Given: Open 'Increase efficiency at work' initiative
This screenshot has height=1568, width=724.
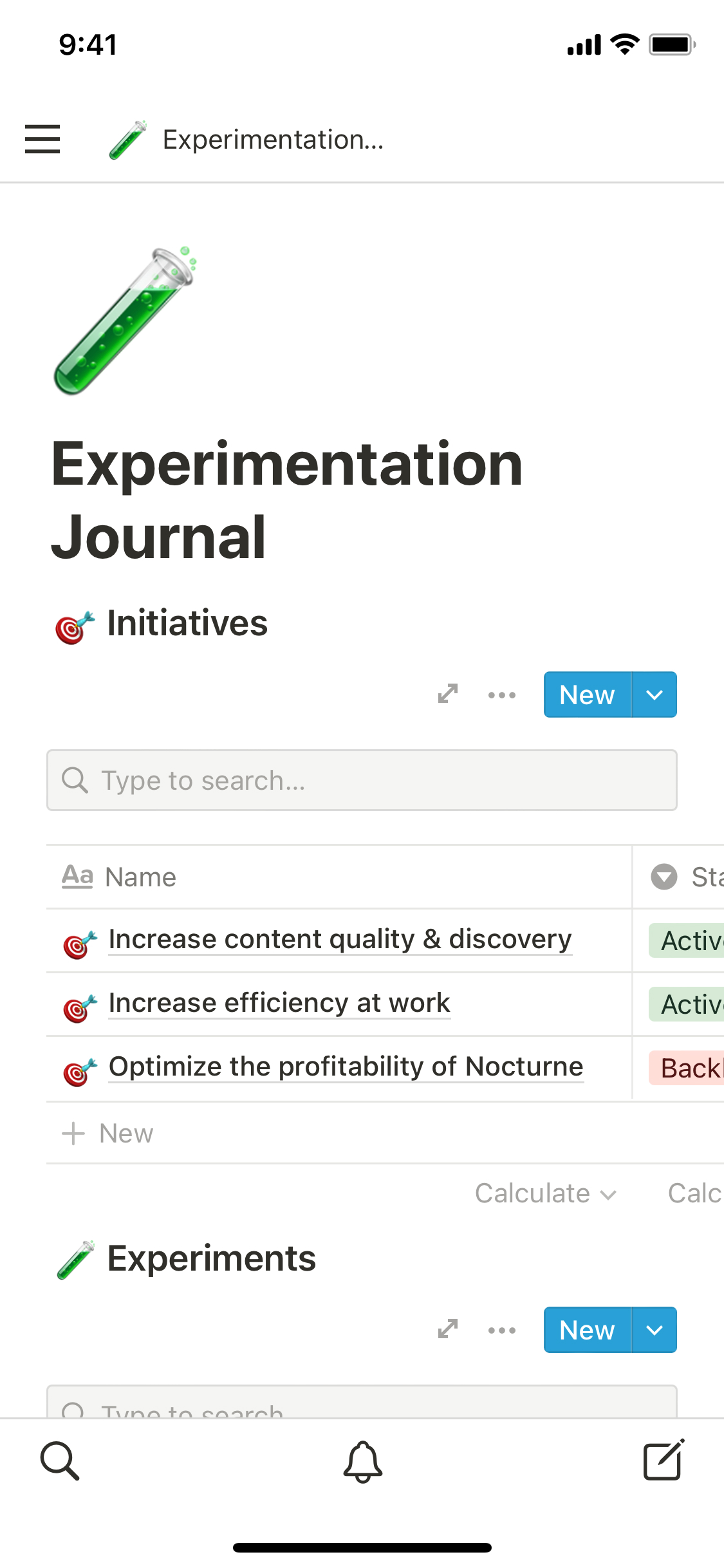Looking at the screenshot, I should (279, 1003).
